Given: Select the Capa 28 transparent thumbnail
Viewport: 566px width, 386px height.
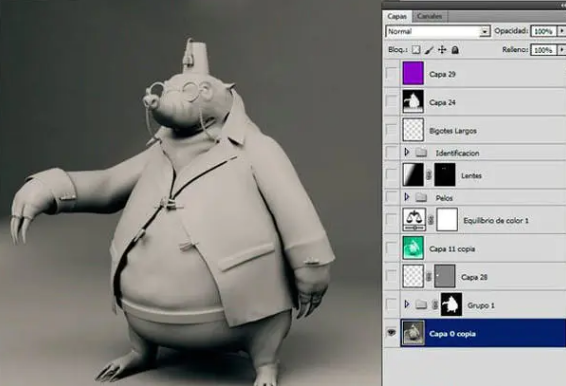Looking at the screenshot, I should tap(413, 276).
